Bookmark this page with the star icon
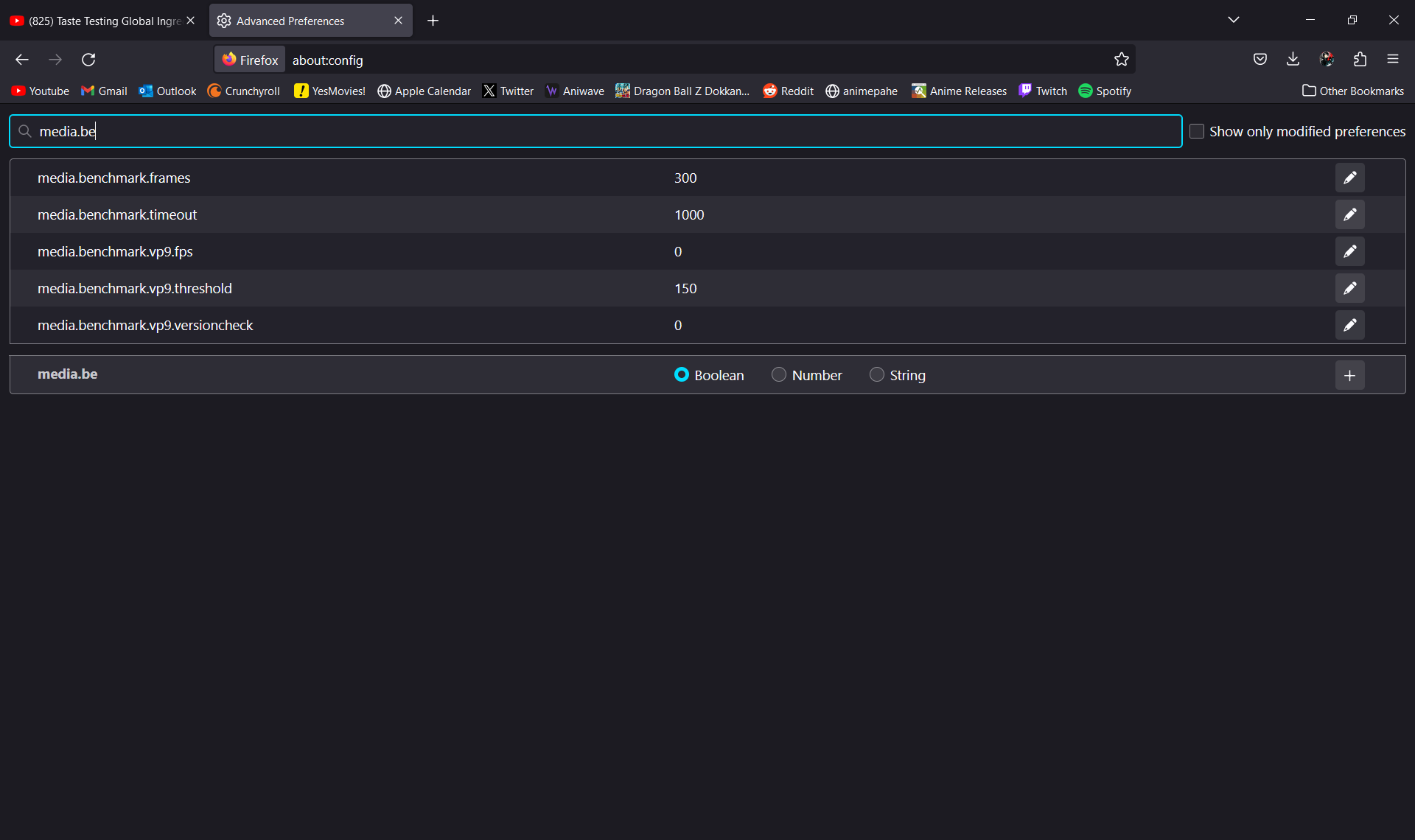Screen dimensions: 1415x840 pos(1121,60)
